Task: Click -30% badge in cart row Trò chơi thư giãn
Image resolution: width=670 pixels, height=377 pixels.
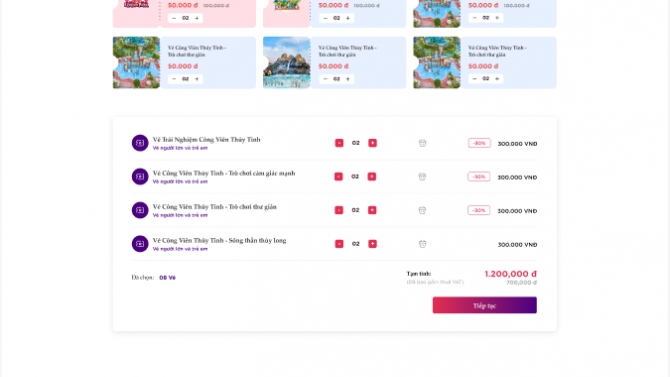Action: pos(479,210)
